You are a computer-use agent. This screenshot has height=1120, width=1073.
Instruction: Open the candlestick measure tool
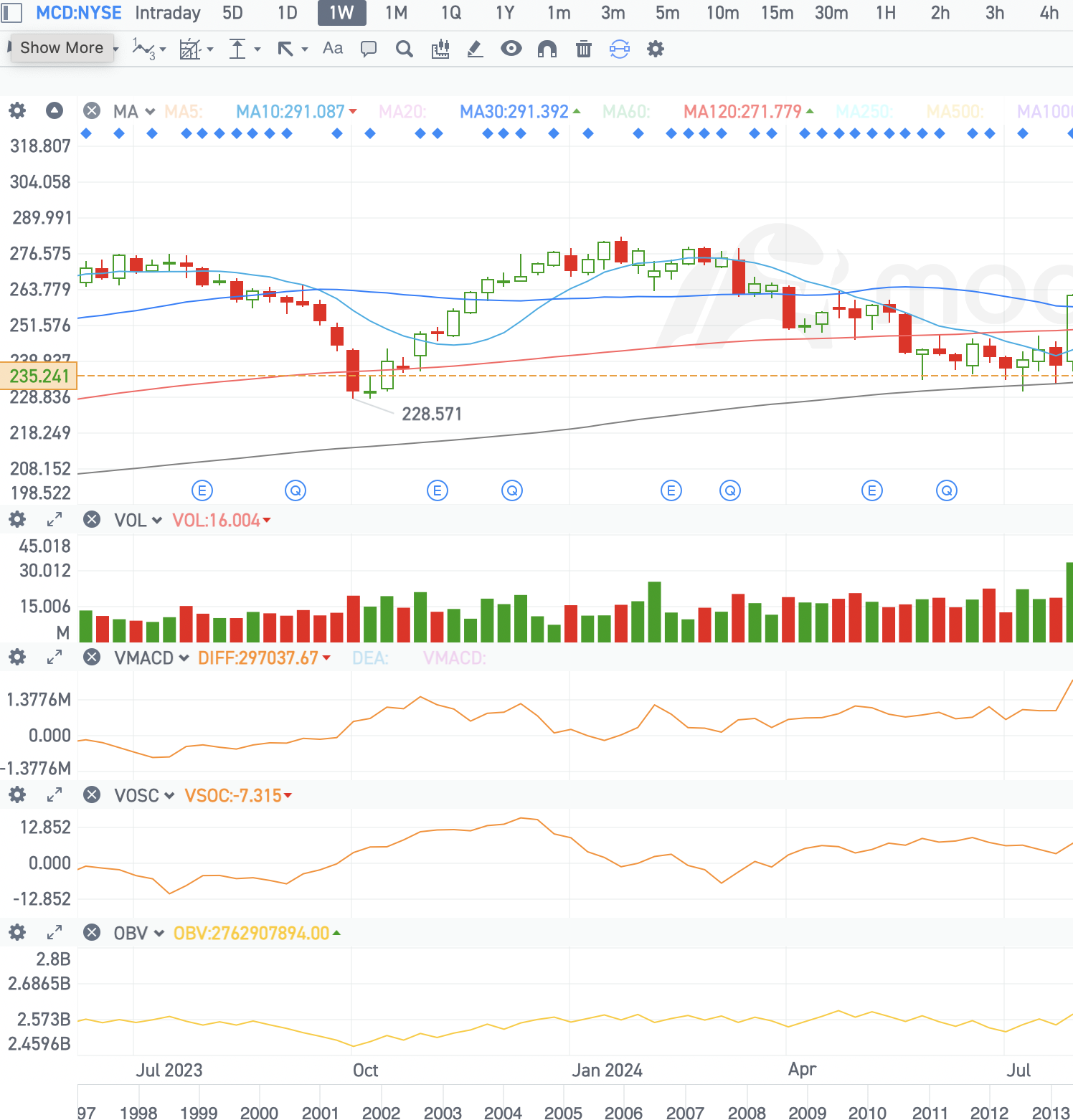pos(440,49)
